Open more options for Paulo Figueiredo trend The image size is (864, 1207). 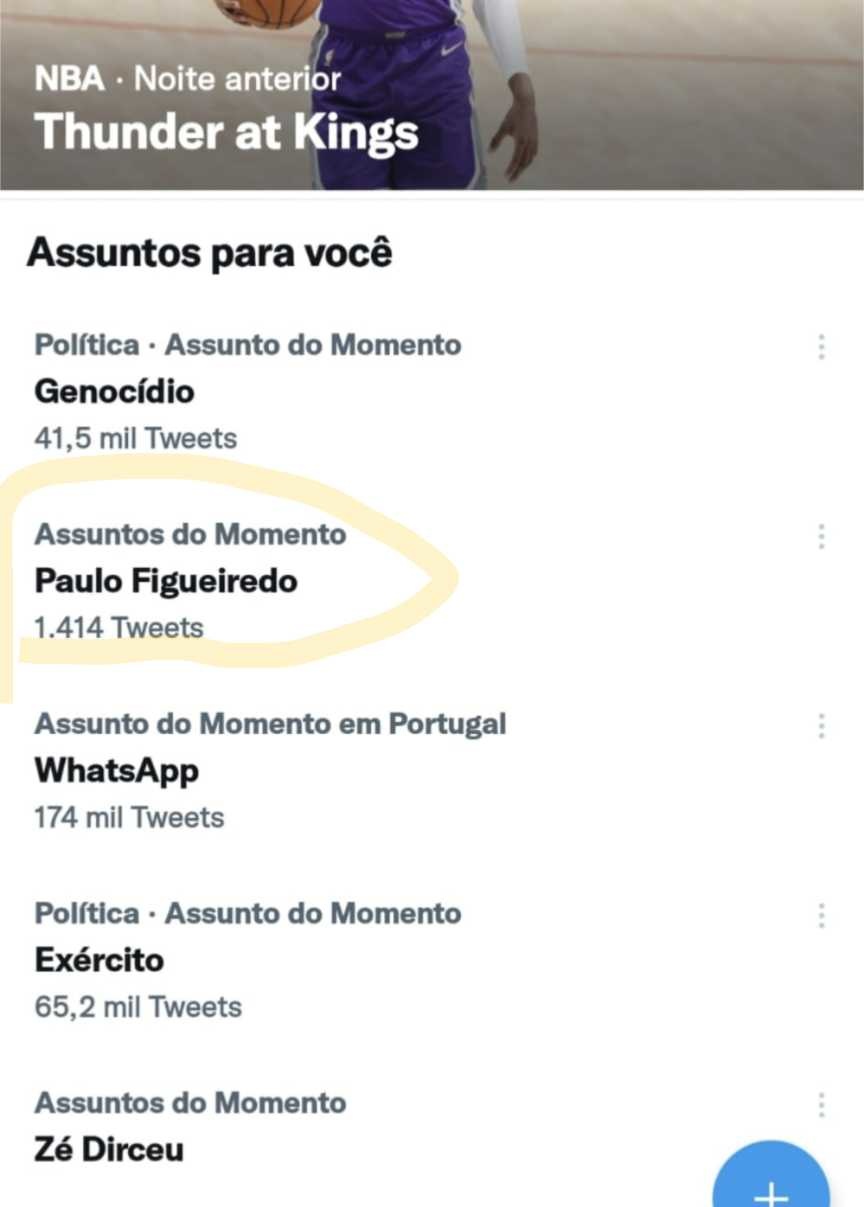pos(821,536)
